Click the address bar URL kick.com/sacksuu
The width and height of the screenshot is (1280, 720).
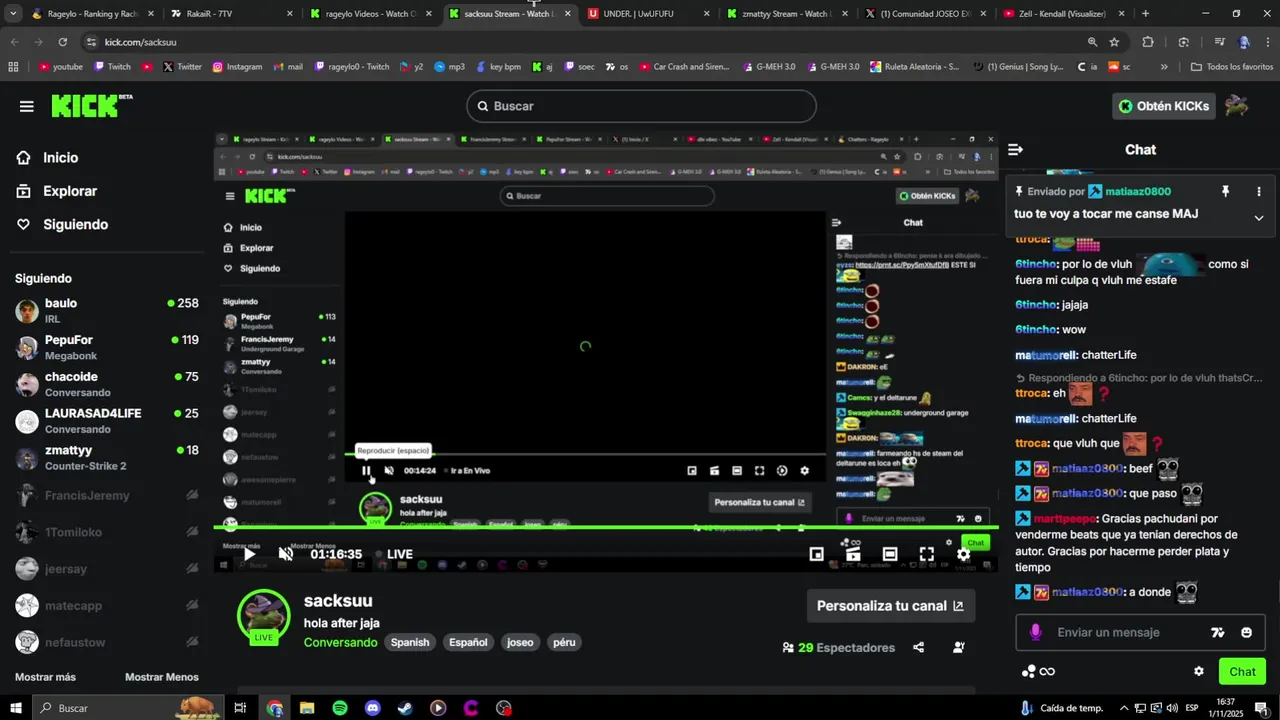point(141,42)
